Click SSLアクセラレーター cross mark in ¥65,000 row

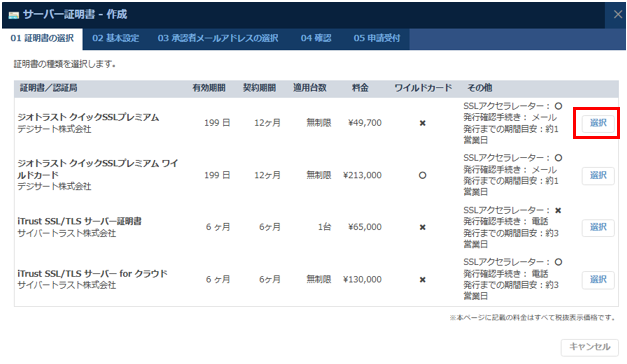(558, 210)
